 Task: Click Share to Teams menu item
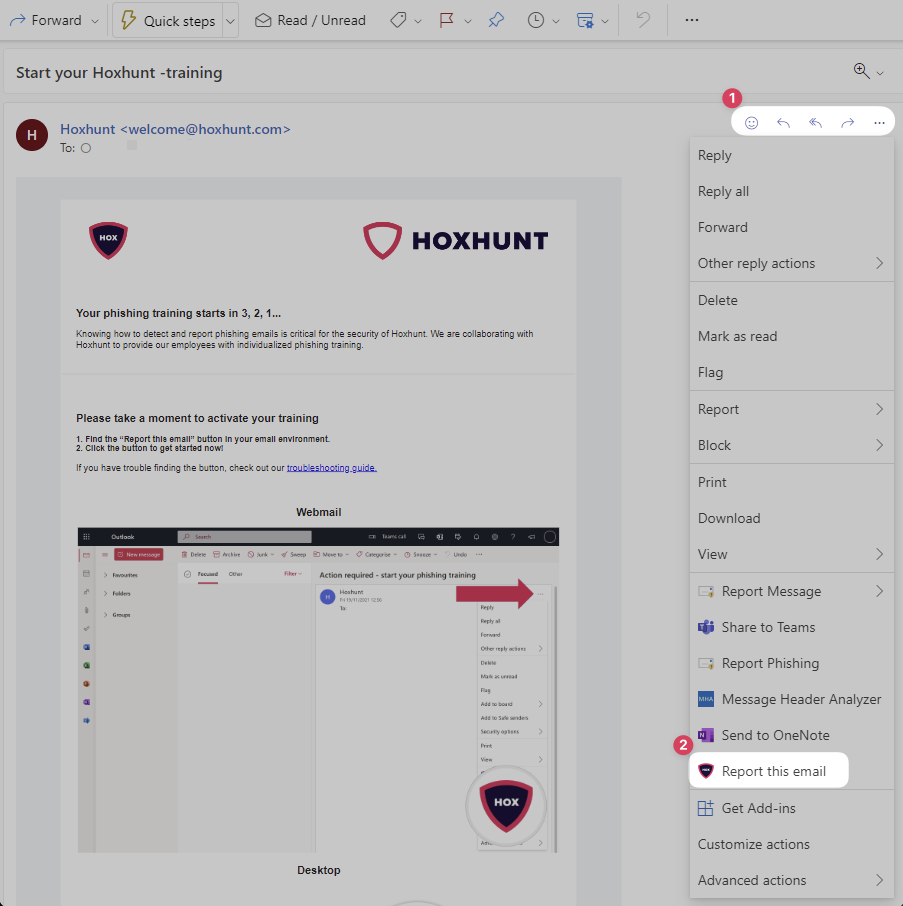click(791, 627)
